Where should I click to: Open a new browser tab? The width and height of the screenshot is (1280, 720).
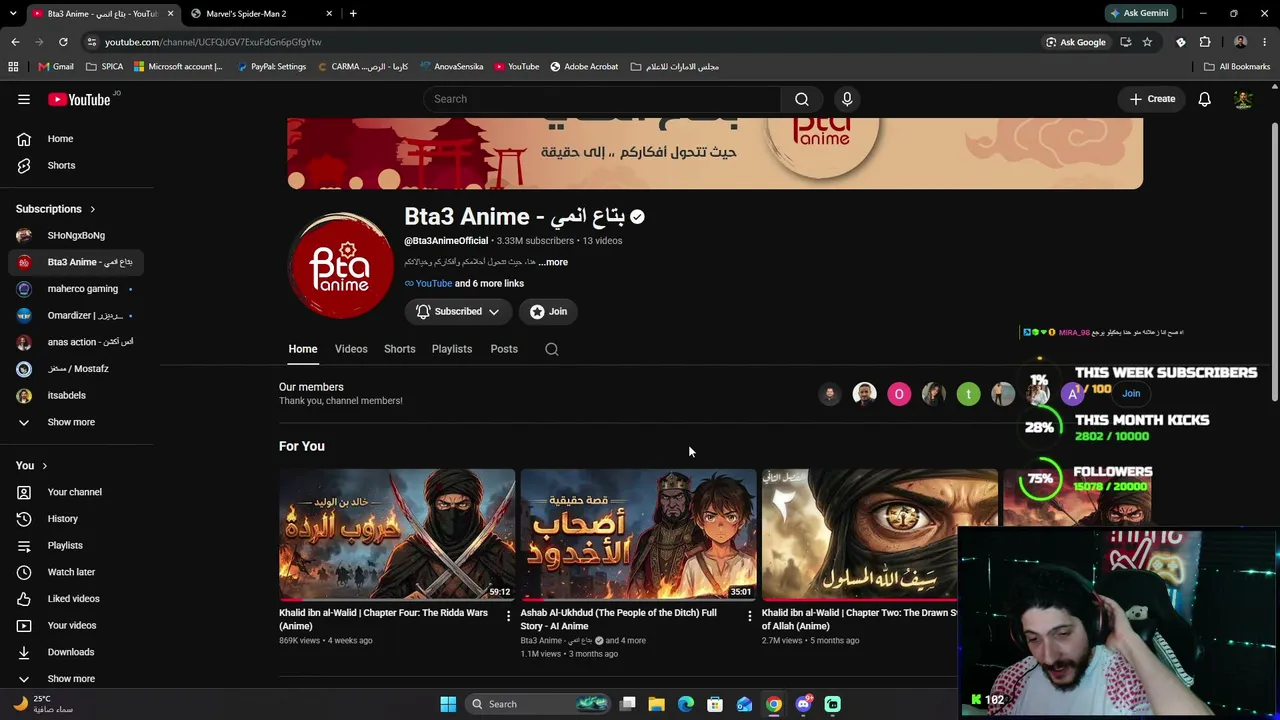pyautogui.click(x=353, y=13)
